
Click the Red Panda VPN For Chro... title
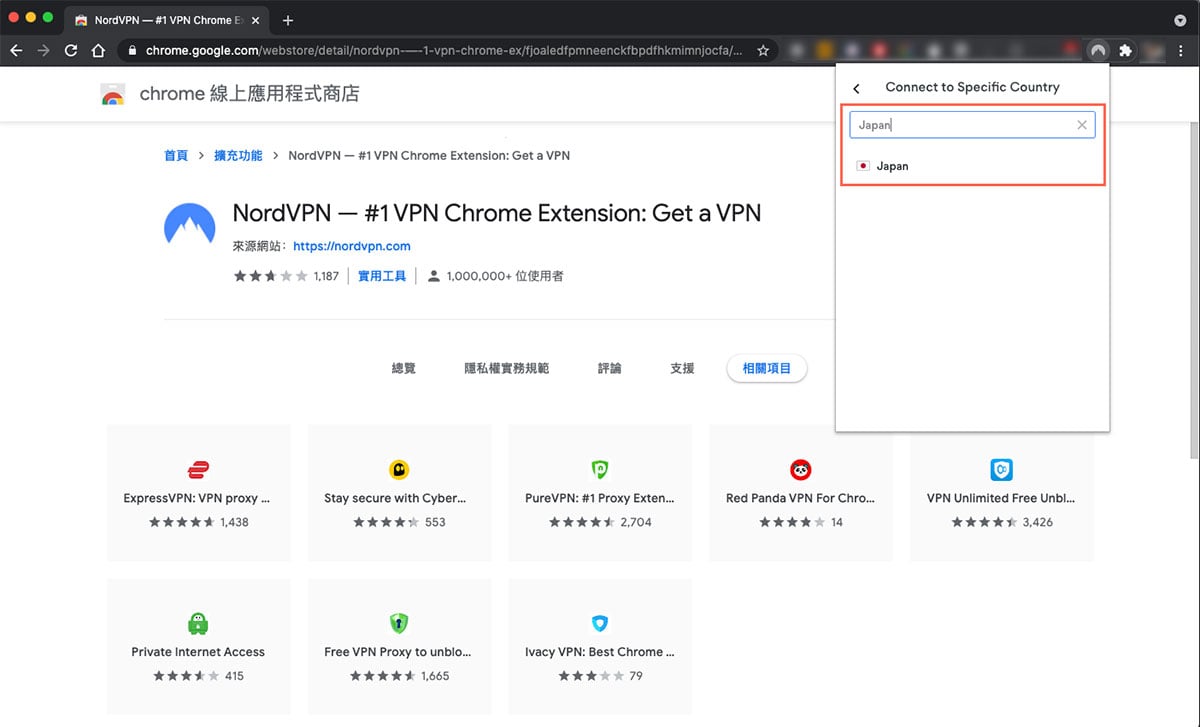coord(801,498)
